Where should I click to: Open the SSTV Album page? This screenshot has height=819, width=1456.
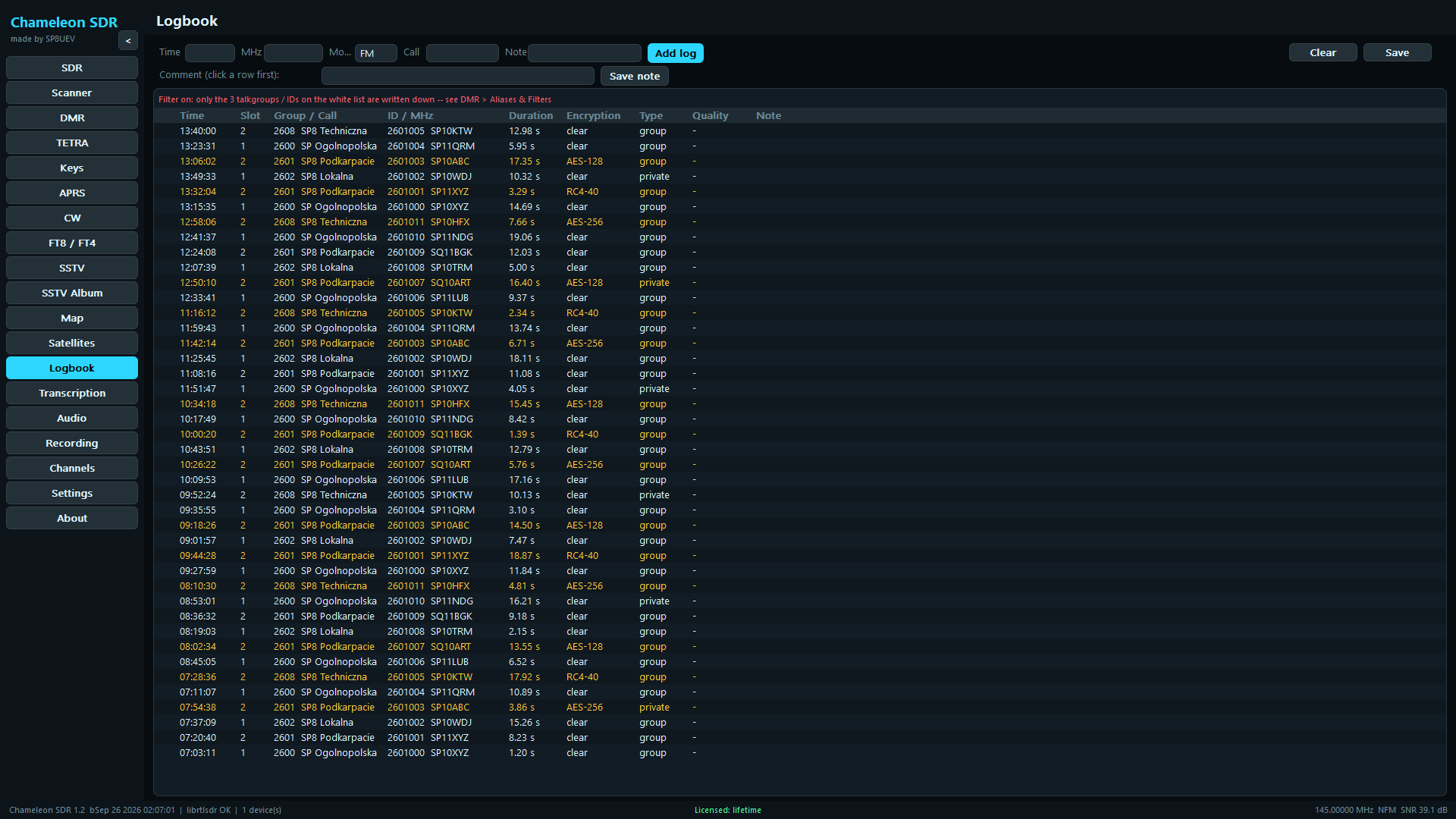(72, 293)
